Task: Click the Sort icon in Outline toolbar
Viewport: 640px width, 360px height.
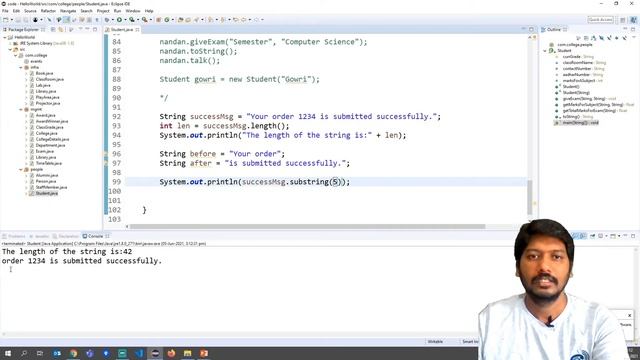Action: click(593, 38)
